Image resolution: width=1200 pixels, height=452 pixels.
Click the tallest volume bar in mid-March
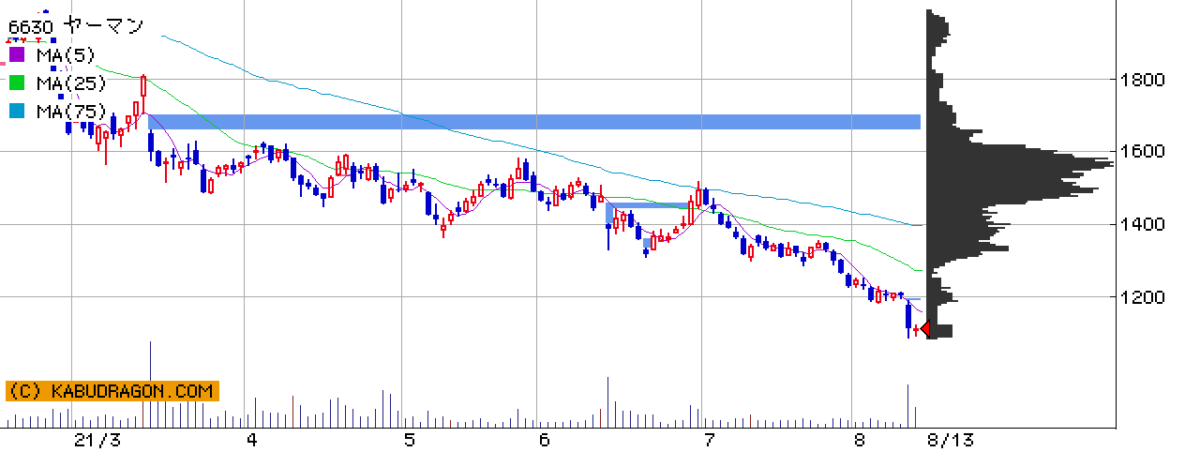150,384
